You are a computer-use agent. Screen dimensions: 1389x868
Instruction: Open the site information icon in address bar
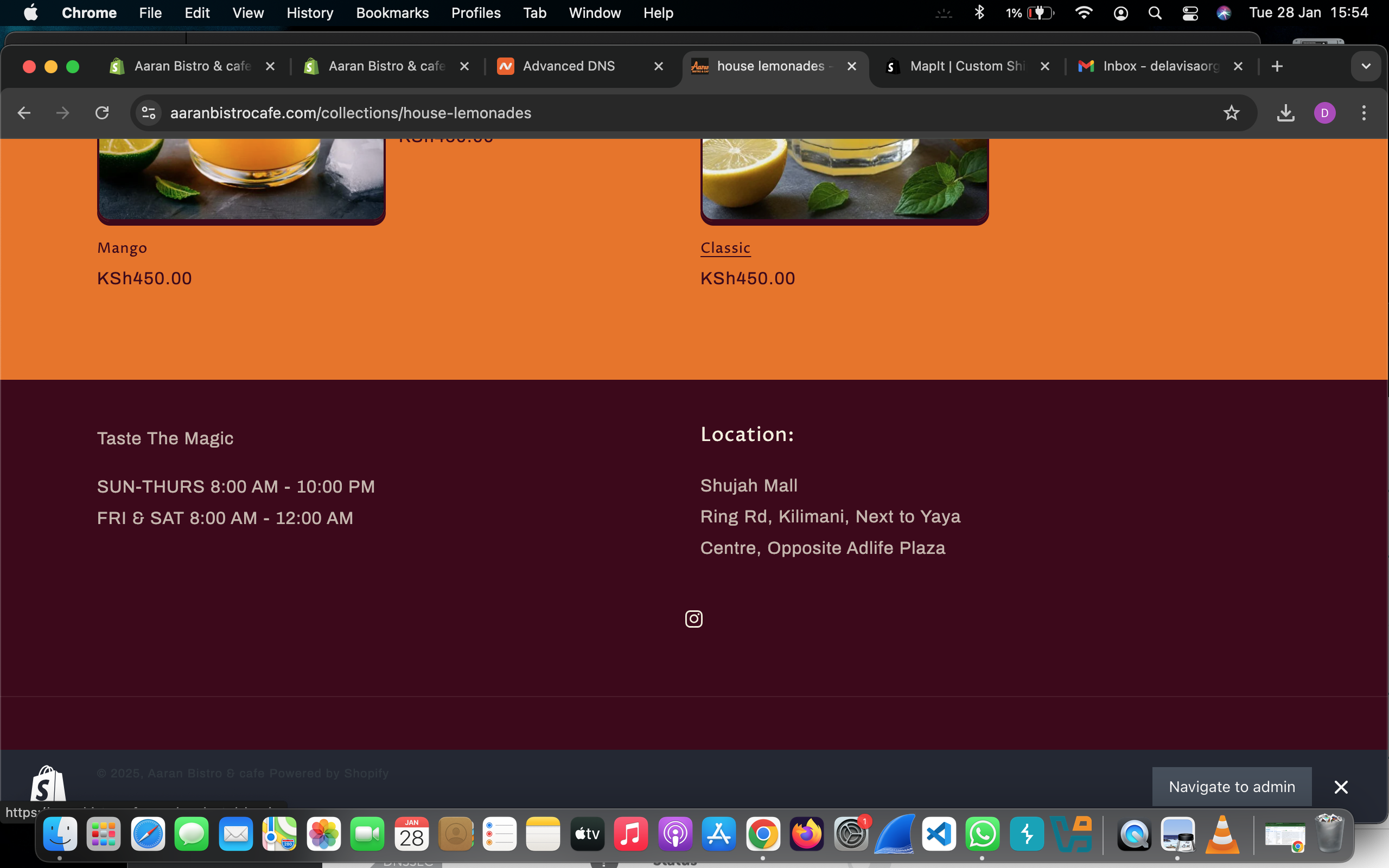click(149, 113)
